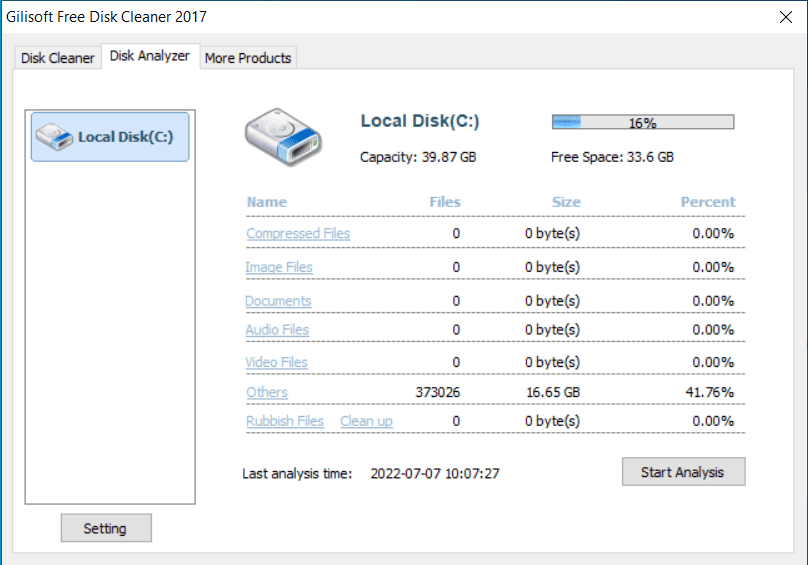
Task: Click the Free Space: 33.6 GB text
Action: (x=612, y=157)
